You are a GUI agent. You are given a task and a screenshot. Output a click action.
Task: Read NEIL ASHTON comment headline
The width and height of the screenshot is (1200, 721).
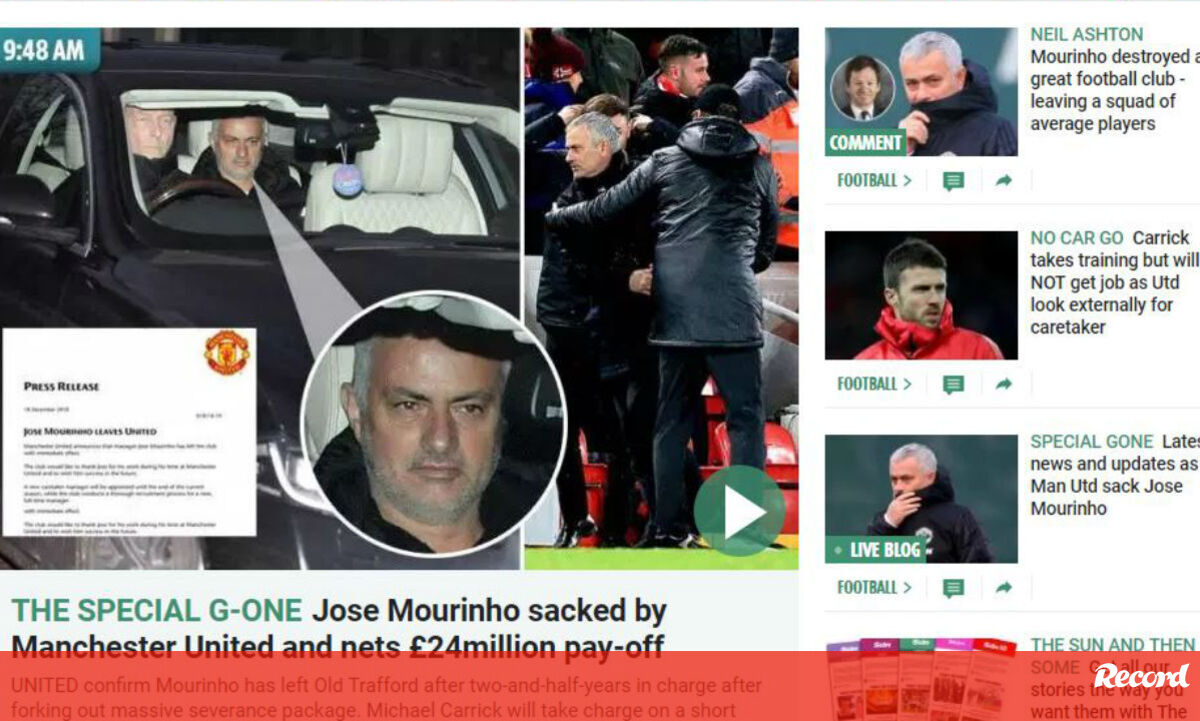1114,79
